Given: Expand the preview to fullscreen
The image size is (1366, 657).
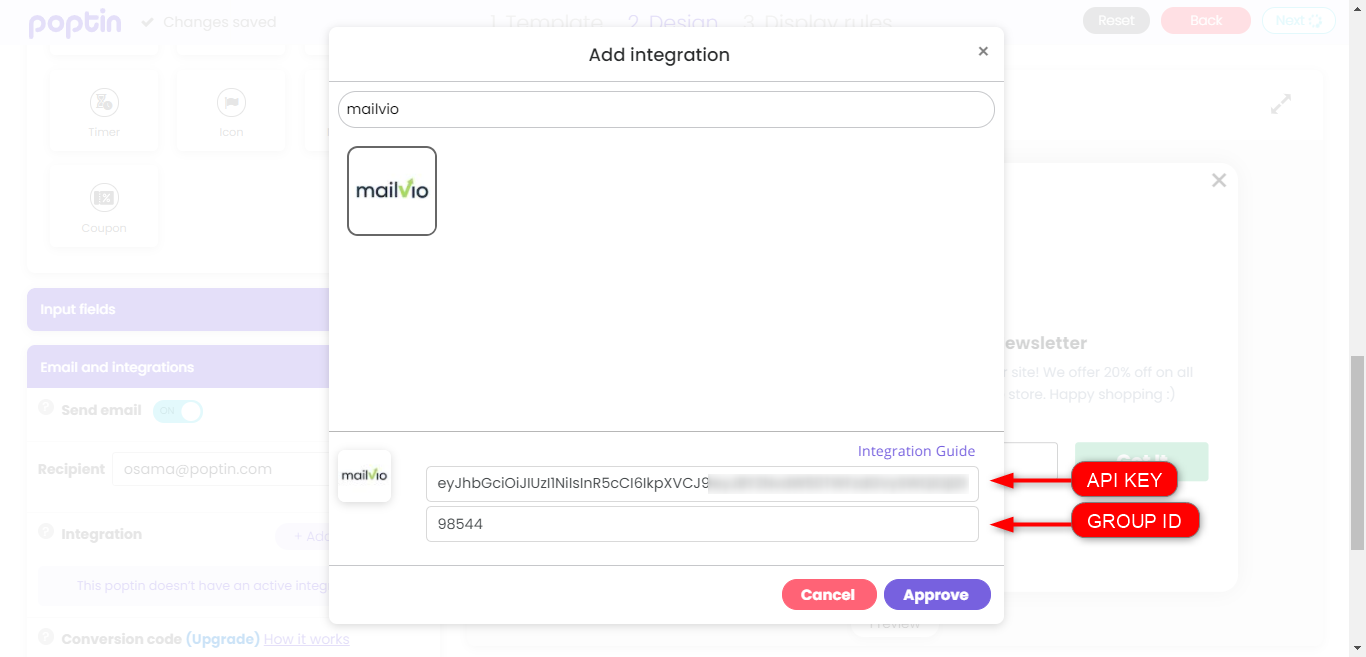Looking at the screenshot, I should click(1281, 103).
